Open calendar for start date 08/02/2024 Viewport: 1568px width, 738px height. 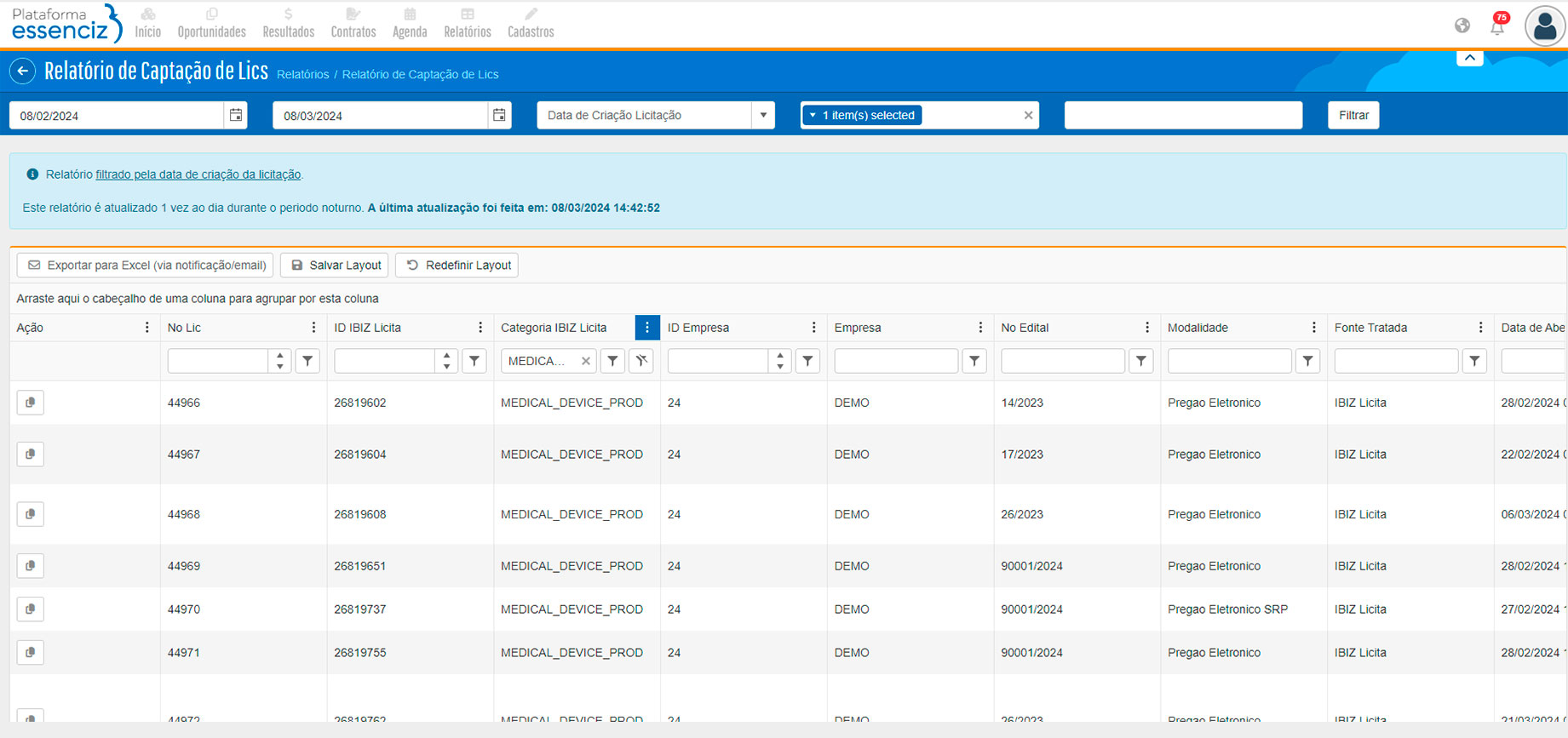pyautogui.click(x=236, y=115)
